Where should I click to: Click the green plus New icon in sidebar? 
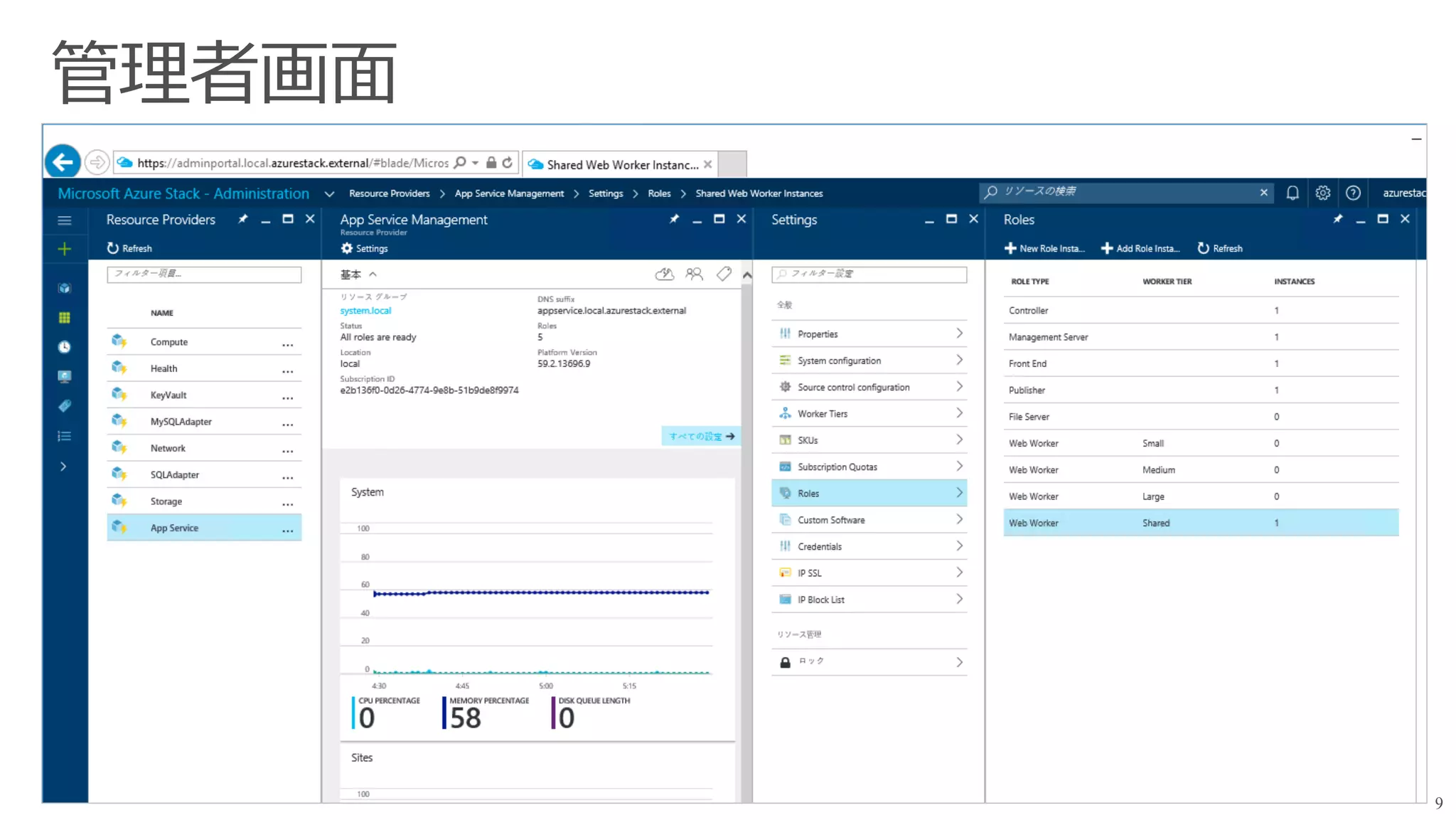(x=64, y=249)
